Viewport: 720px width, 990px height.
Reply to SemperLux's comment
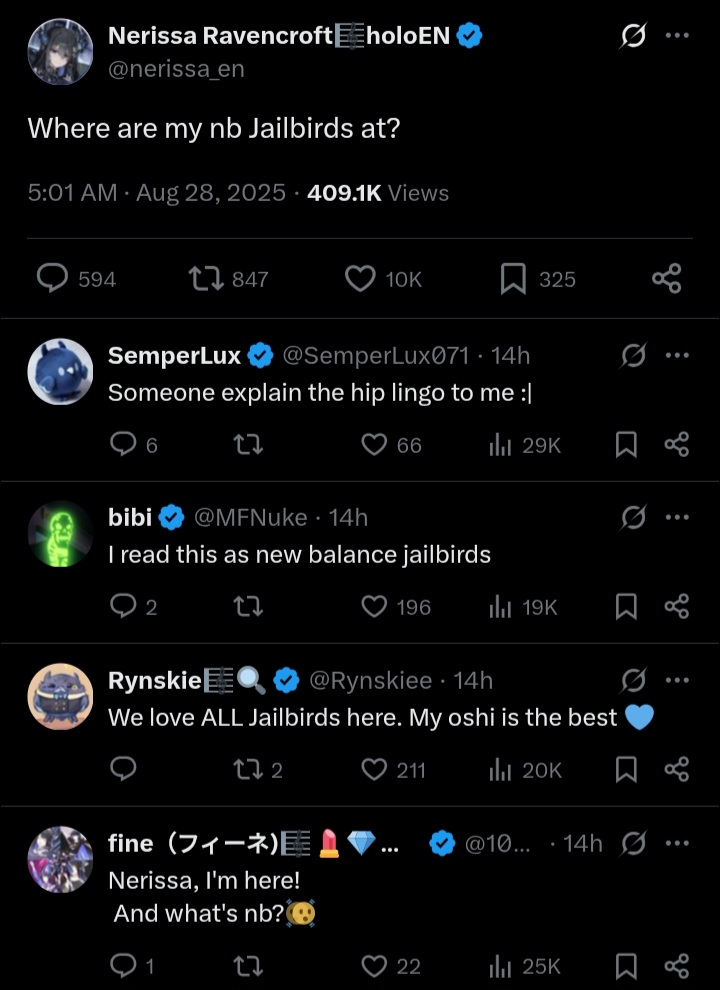tap(123, 445)
